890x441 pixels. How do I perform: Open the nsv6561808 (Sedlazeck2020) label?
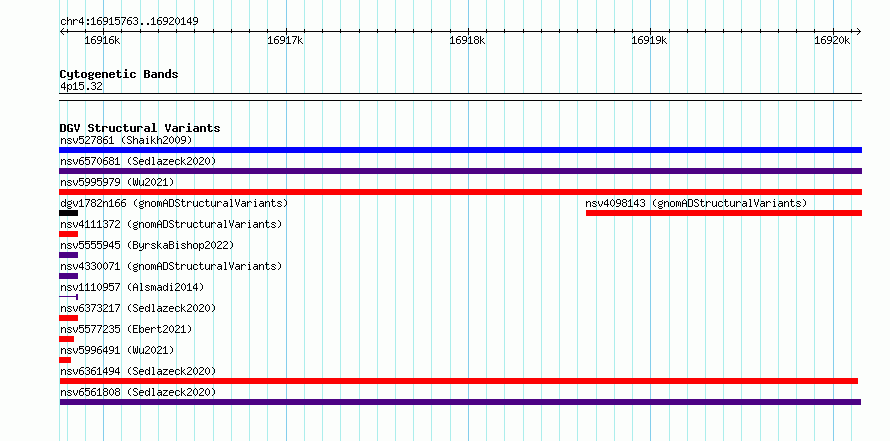tap(138, 392)
